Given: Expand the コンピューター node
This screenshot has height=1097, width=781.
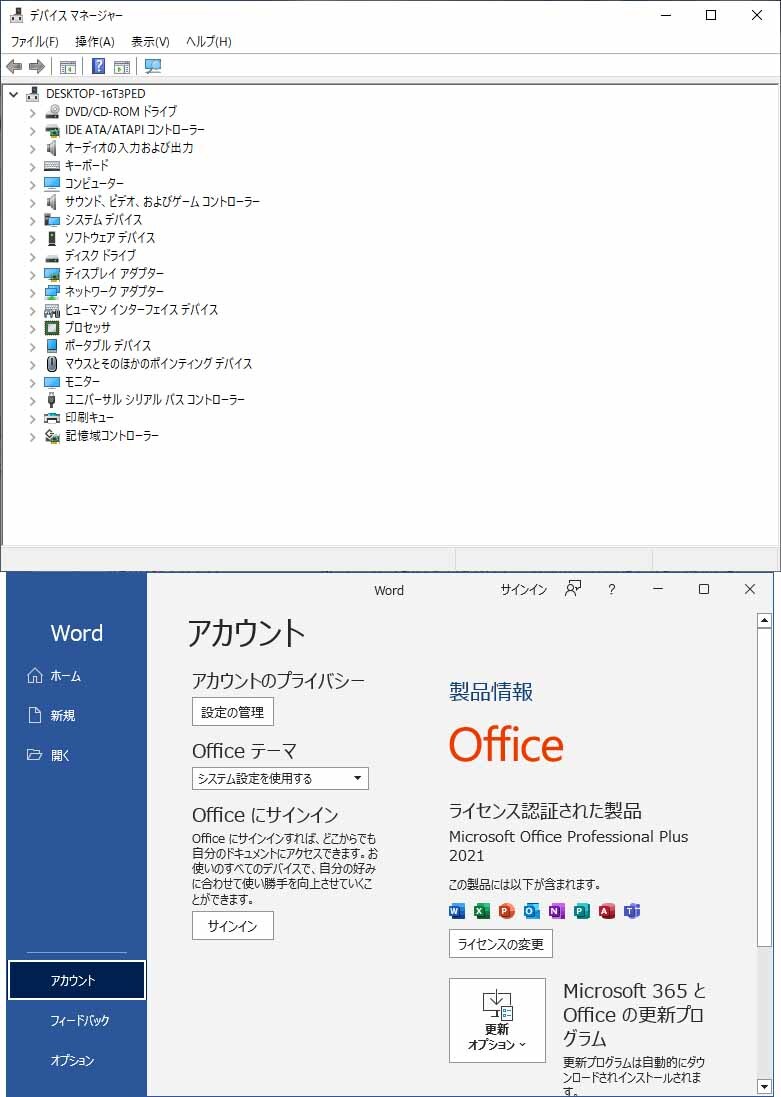Looking at the screenshot, I should pyautogui.click(x=32, y=184).
